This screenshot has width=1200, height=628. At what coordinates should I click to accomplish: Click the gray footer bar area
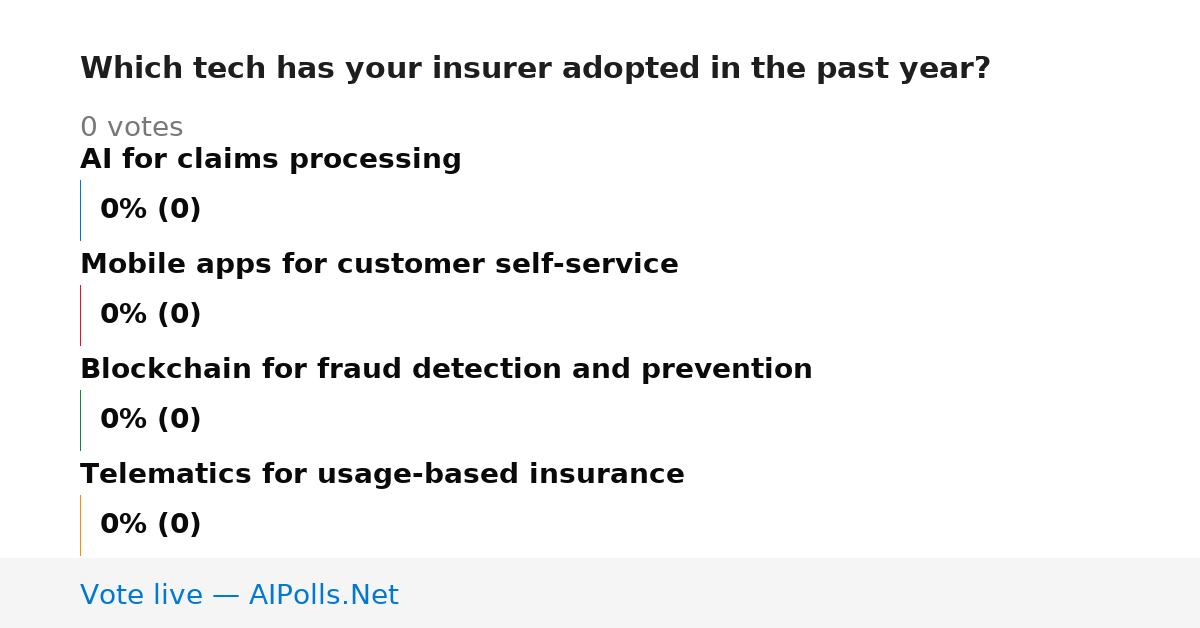point(600,593)
